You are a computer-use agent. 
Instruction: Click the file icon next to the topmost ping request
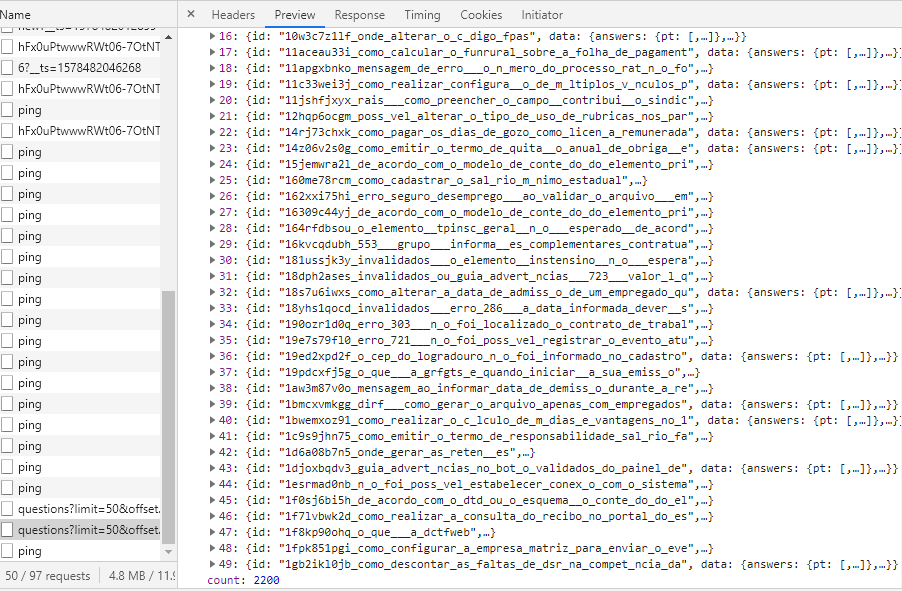click(x=9, y=110)
